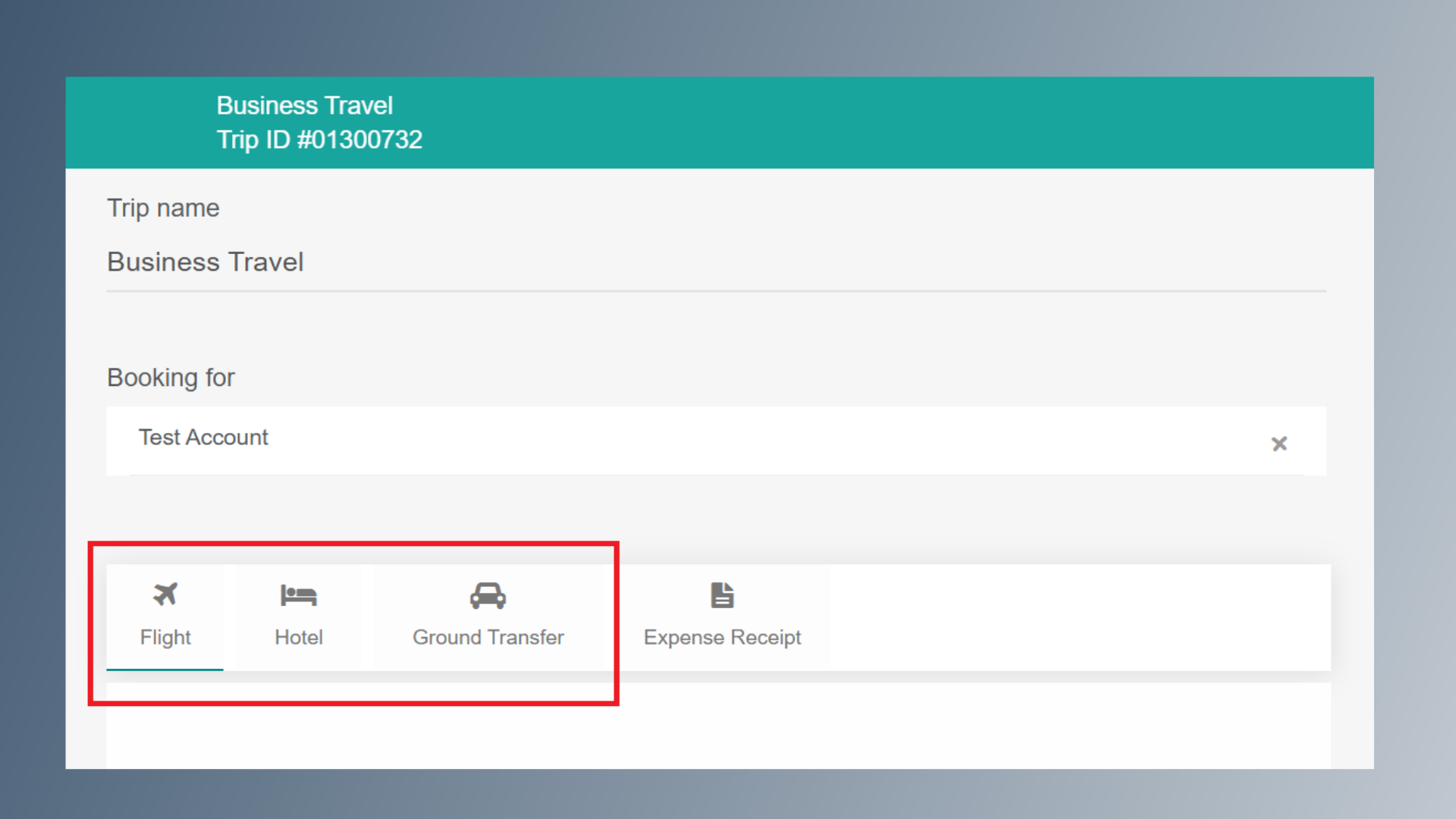Click the Trip ID #01300732 text

319,140
